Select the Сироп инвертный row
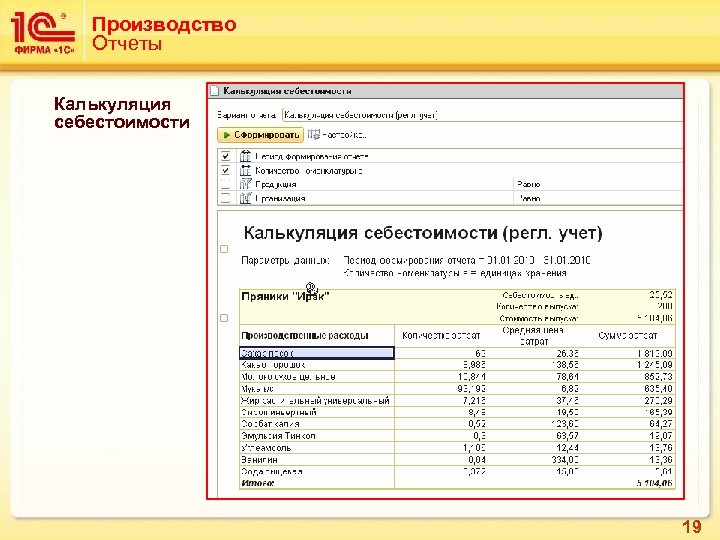Screen dimensions: 720x540 457,412
